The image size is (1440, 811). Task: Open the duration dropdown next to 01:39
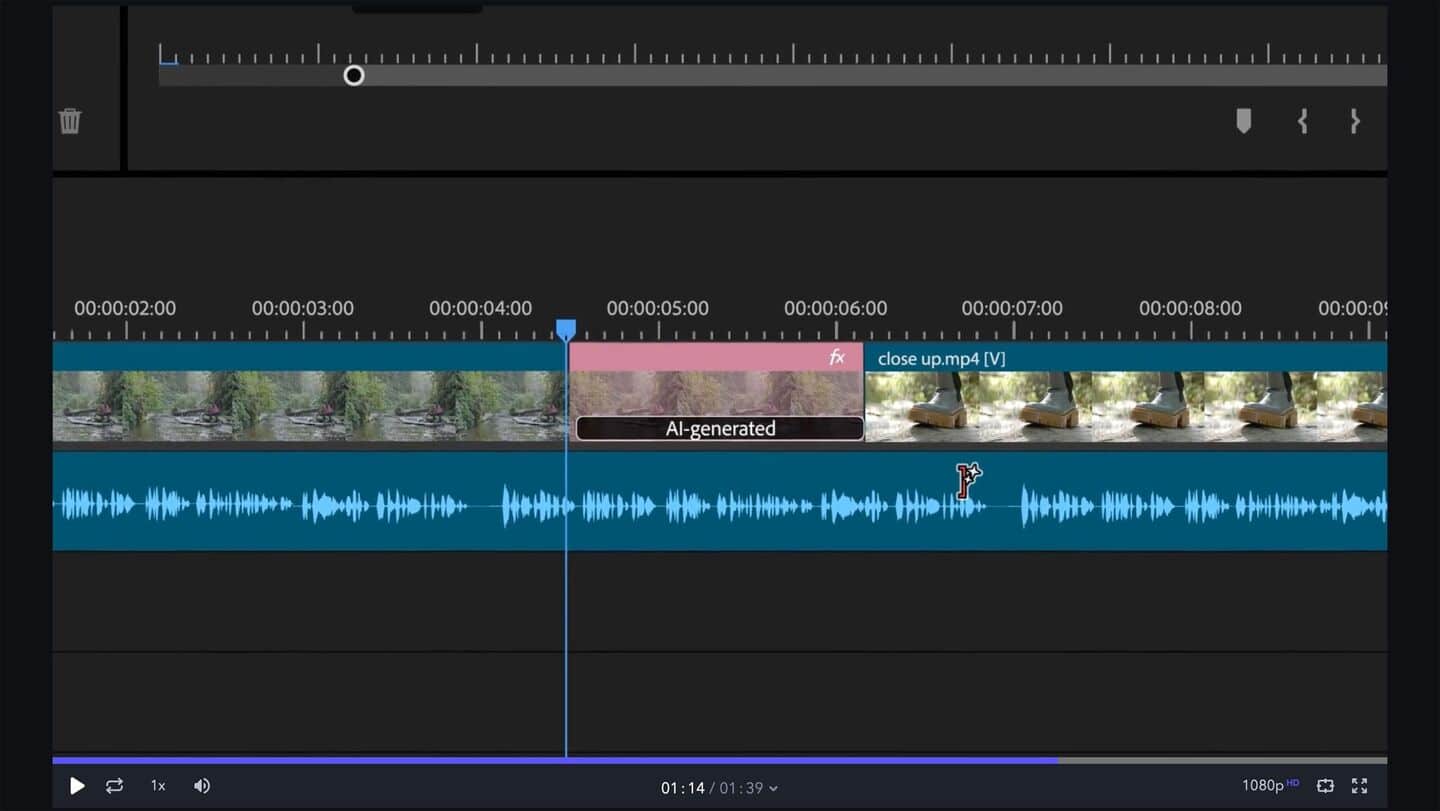(775, 788)
